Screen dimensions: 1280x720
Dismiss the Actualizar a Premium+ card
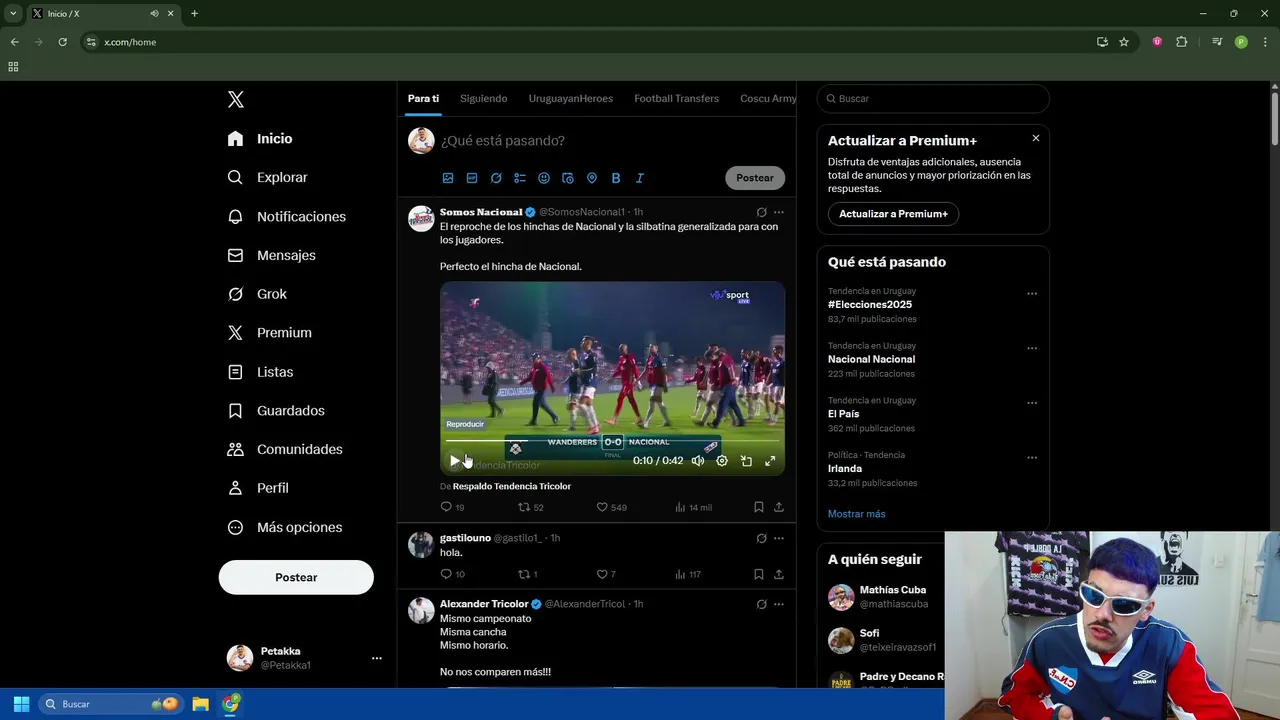pos(1036,138)
